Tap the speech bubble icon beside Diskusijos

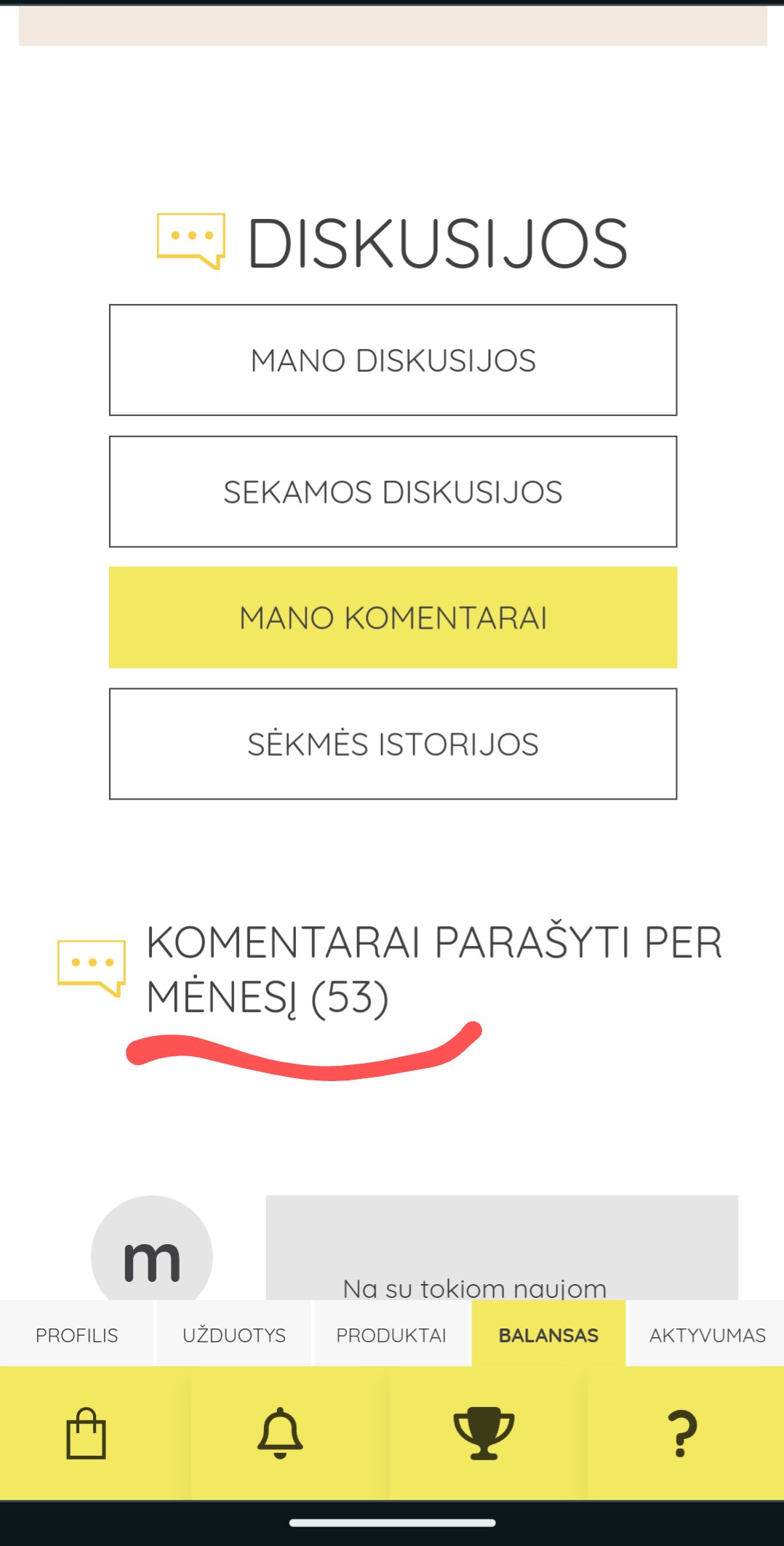coord(191,241)
